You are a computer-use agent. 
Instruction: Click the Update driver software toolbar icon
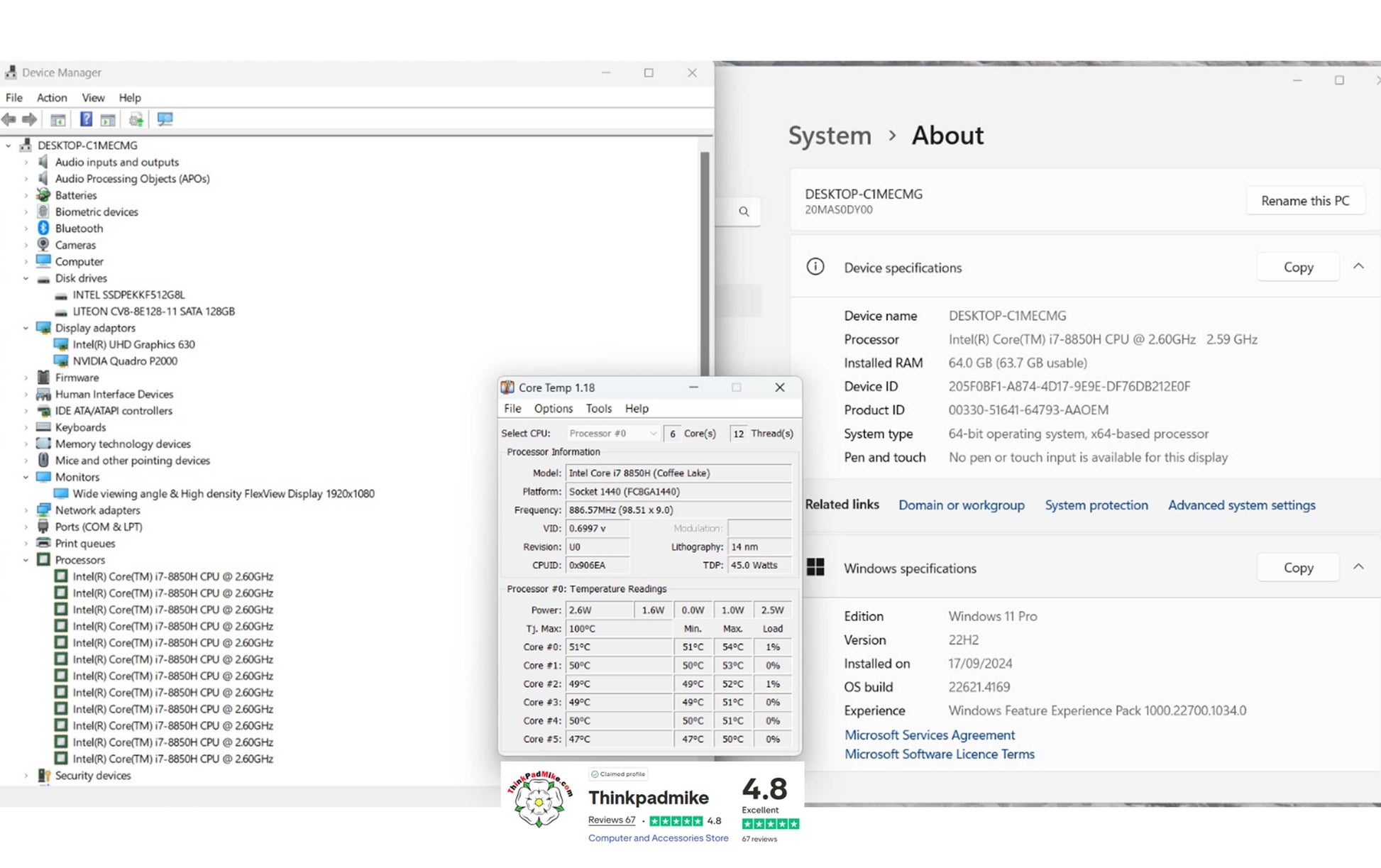point(136,119)
